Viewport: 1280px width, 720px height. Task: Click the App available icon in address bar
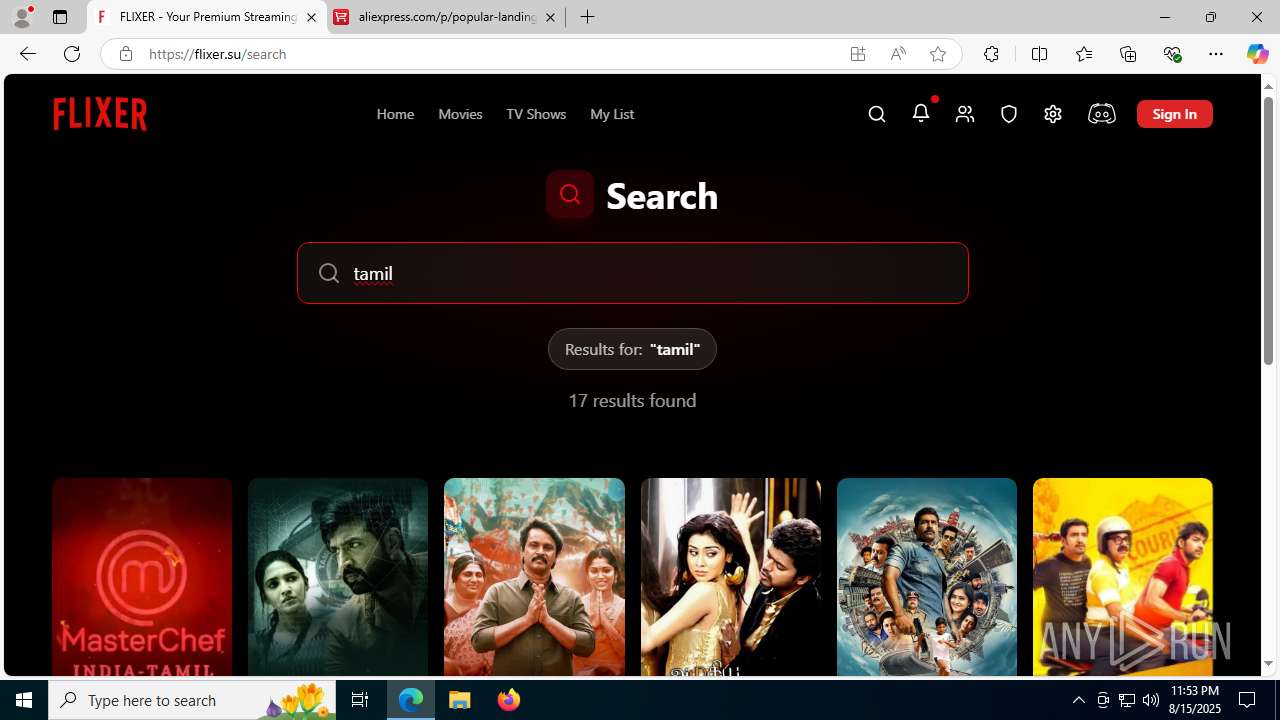(858, 54)
